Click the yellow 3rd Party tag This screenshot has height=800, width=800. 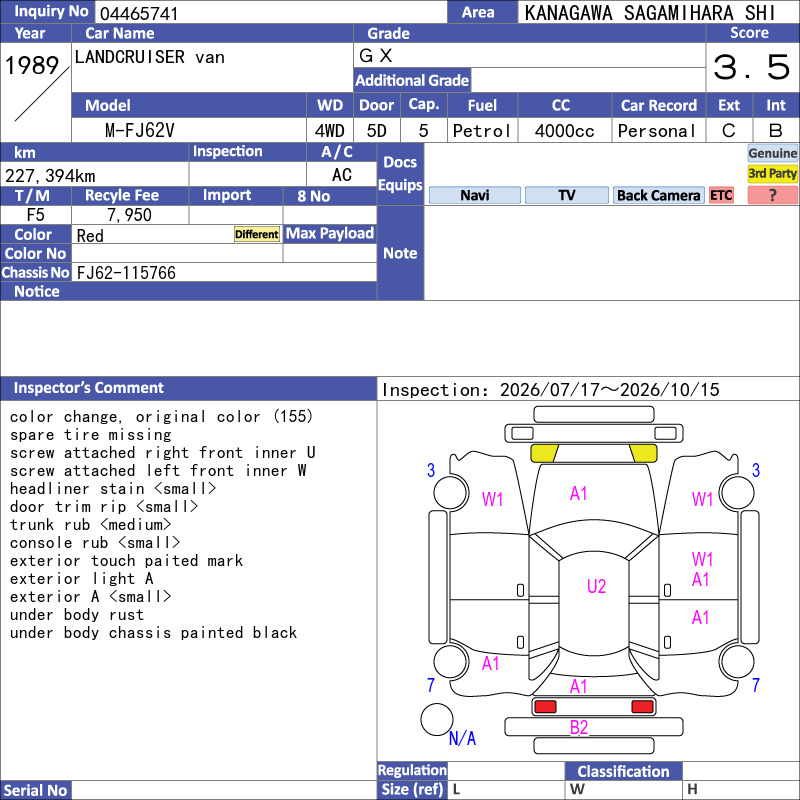772,173
